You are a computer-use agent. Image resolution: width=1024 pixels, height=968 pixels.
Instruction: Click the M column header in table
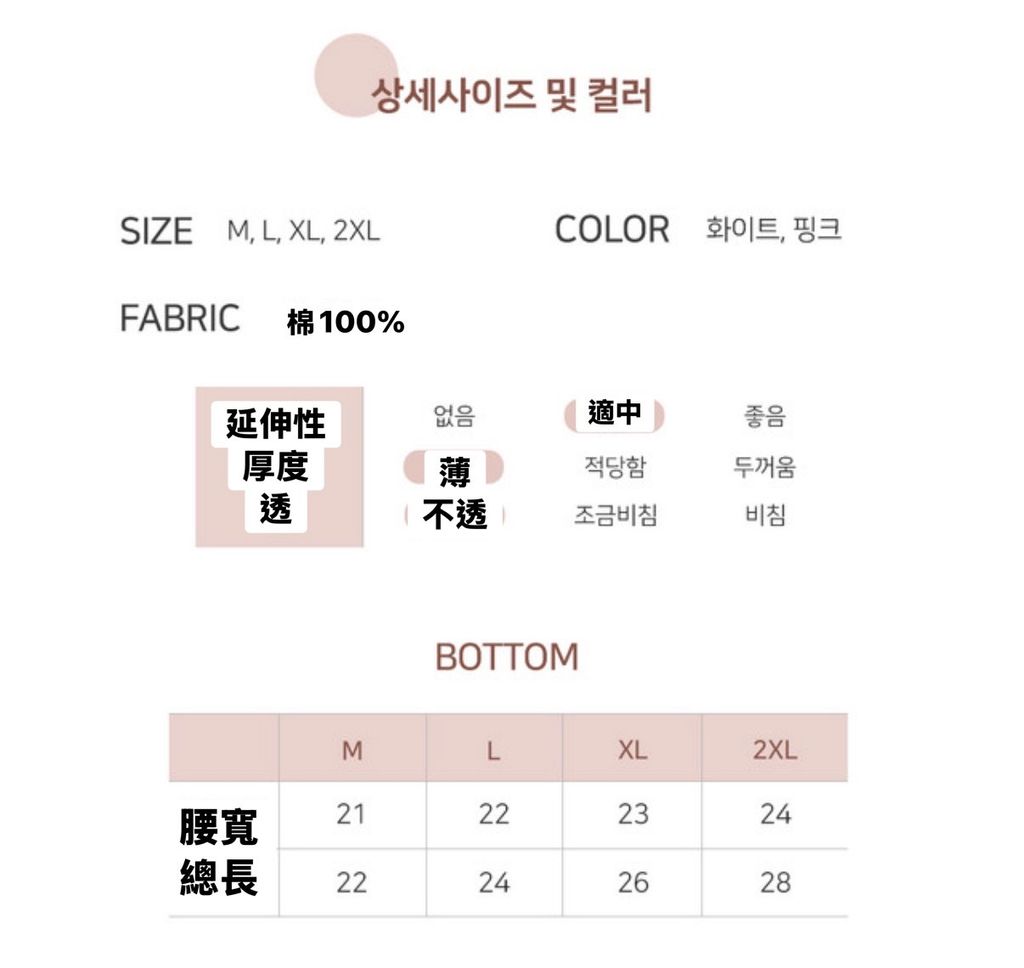(352, 750)
